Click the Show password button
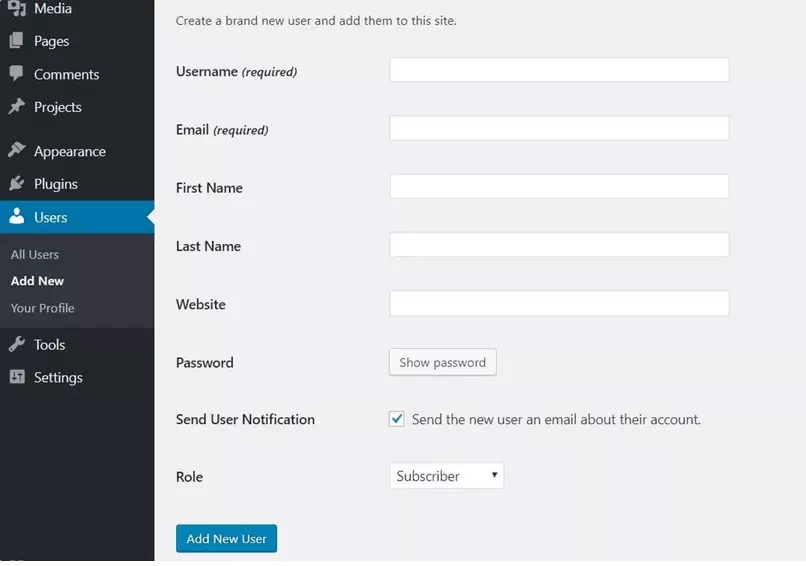The height and width of the screenshot is (566, 806). tap(442, 362)
